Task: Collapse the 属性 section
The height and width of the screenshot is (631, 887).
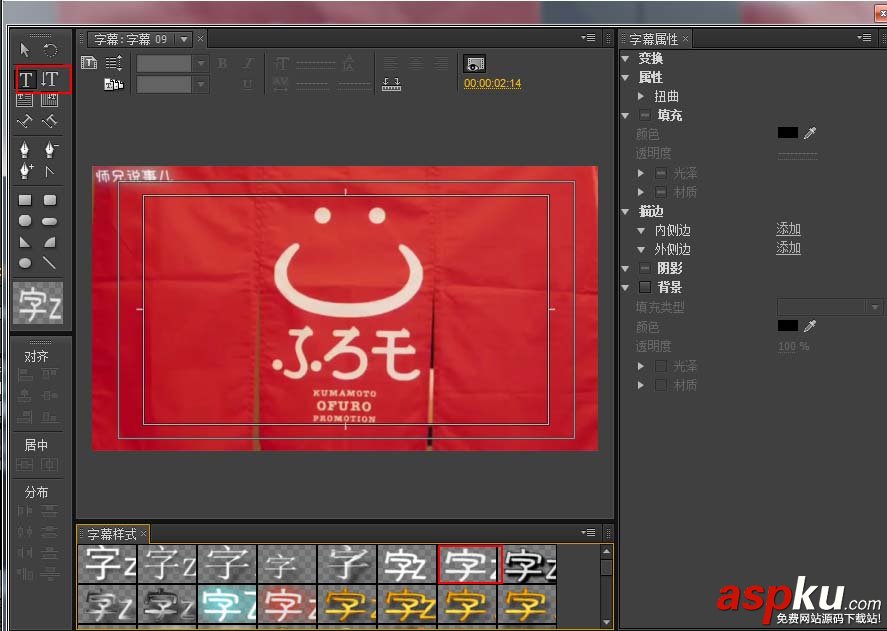Action: [625, 78]
